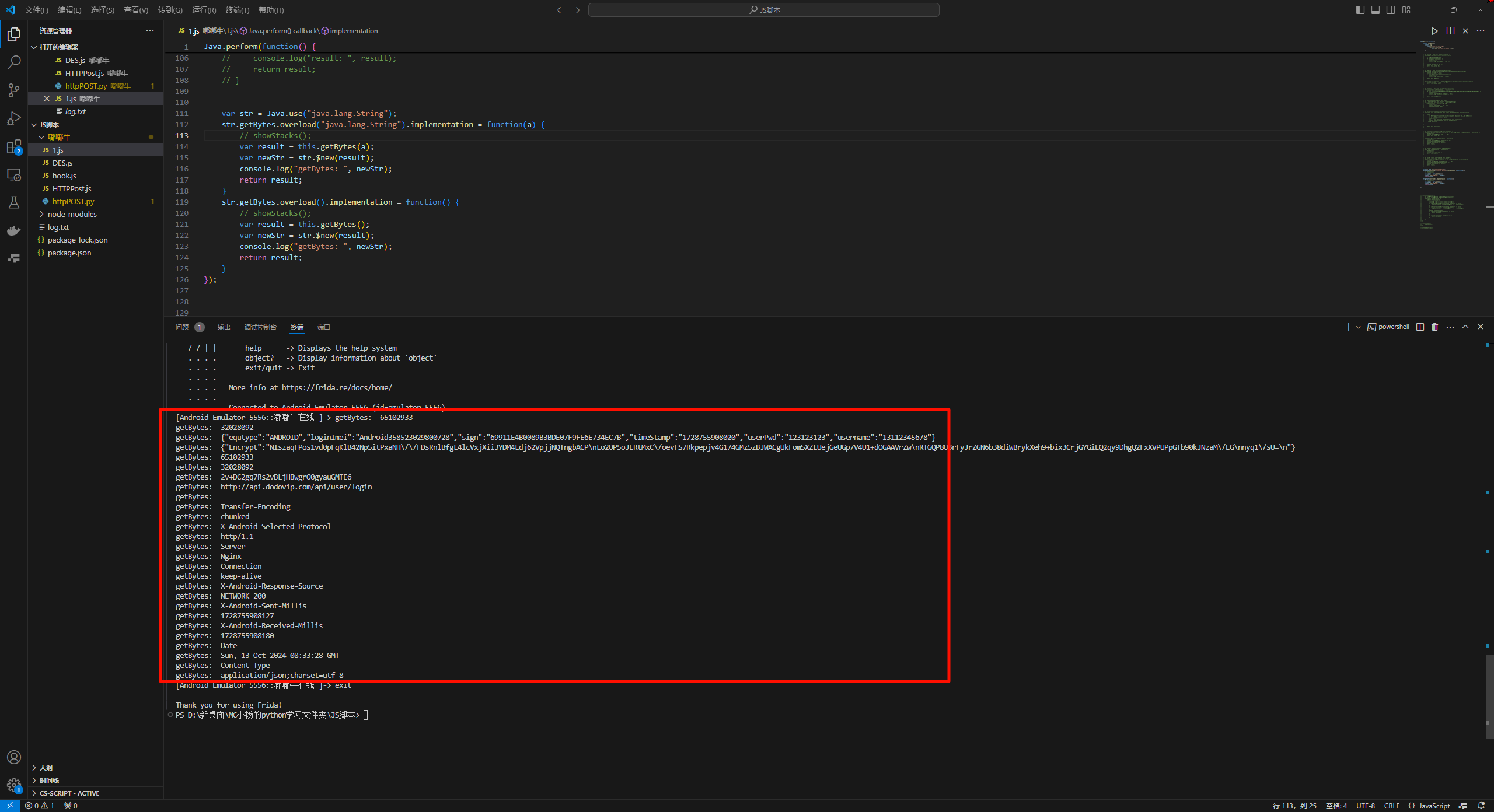Open the Docker view icon
This screenshot has height=812, width=1494.
coord(14,231)
